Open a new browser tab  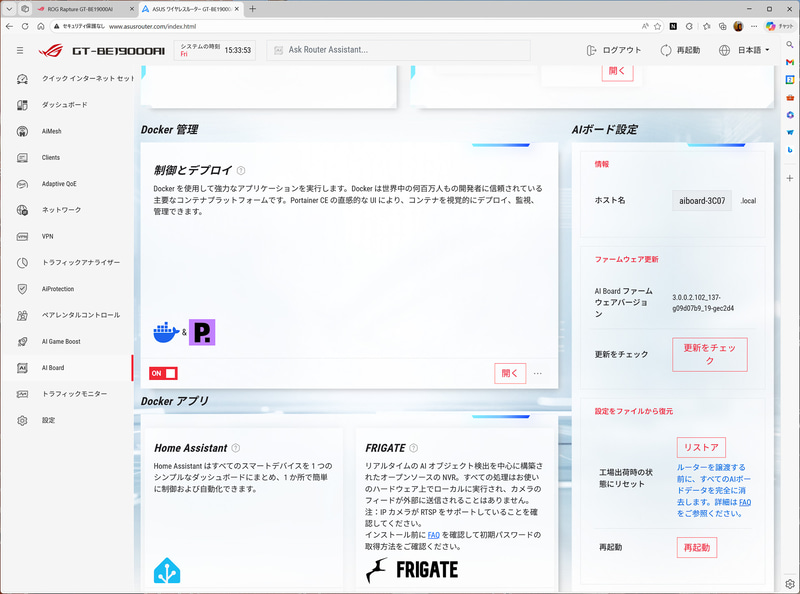pyautogui.click(x=253, y=9)
